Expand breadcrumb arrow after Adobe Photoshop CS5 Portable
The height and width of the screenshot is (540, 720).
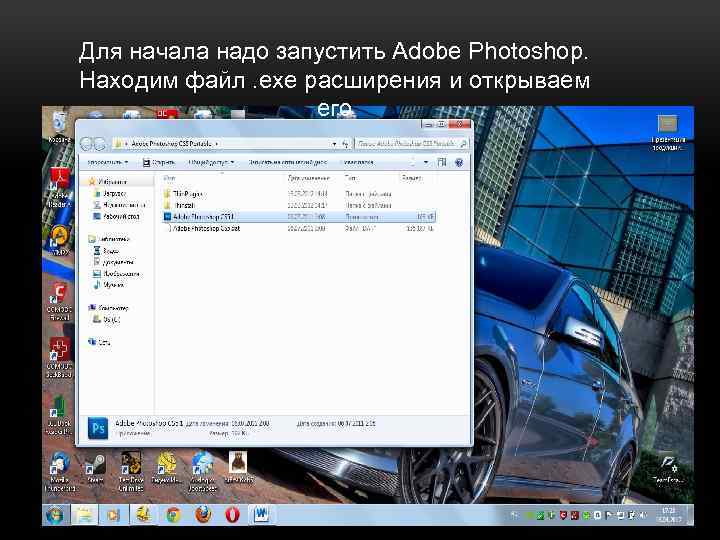[217, 144]
